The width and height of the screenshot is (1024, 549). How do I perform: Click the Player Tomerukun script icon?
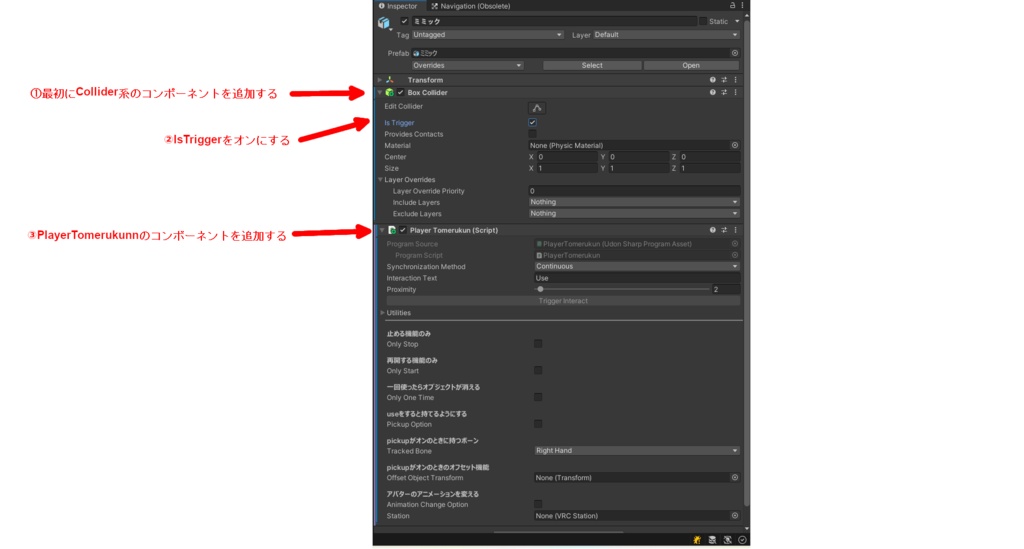392,230
